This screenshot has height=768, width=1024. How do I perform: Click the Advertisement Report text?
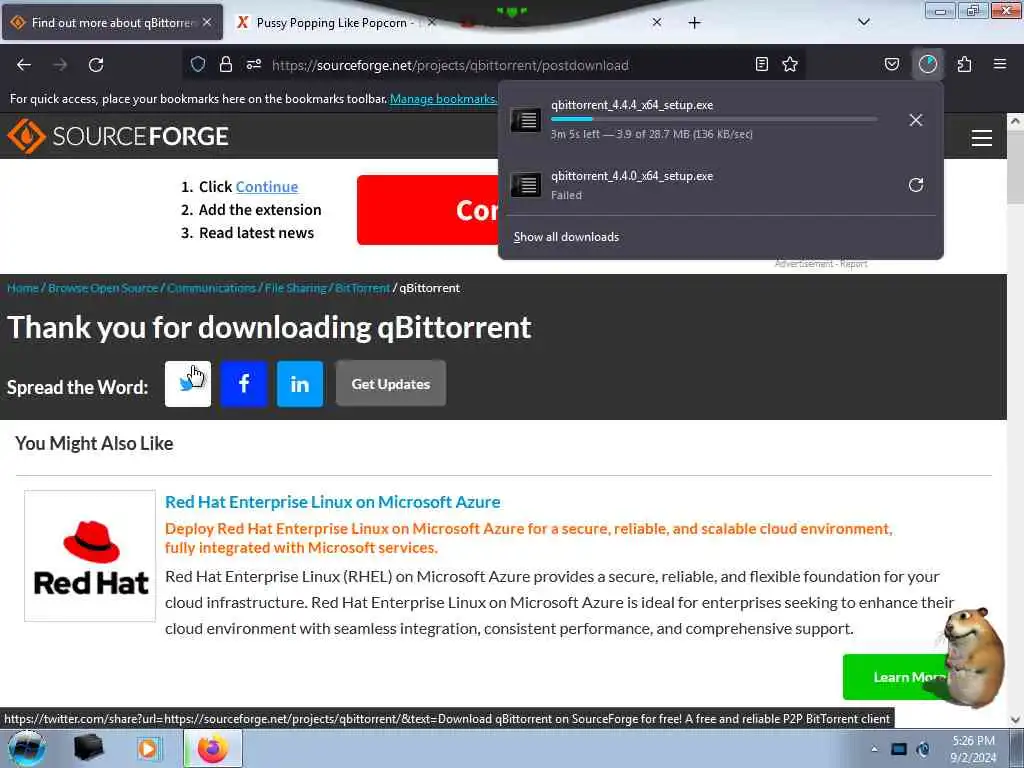tap(821, 264)
